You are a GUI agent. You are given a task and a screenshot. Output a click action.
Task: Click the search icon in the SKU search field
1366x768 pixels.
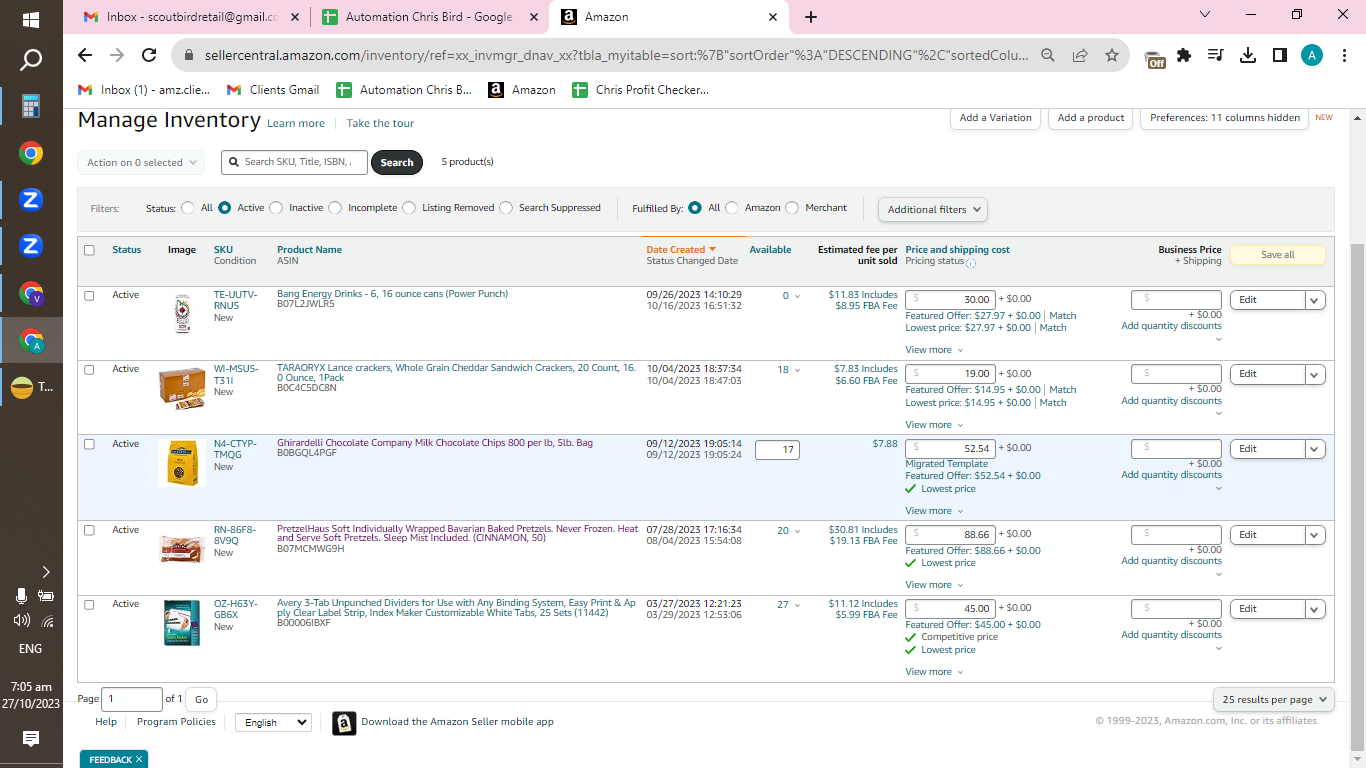[233, 162]
